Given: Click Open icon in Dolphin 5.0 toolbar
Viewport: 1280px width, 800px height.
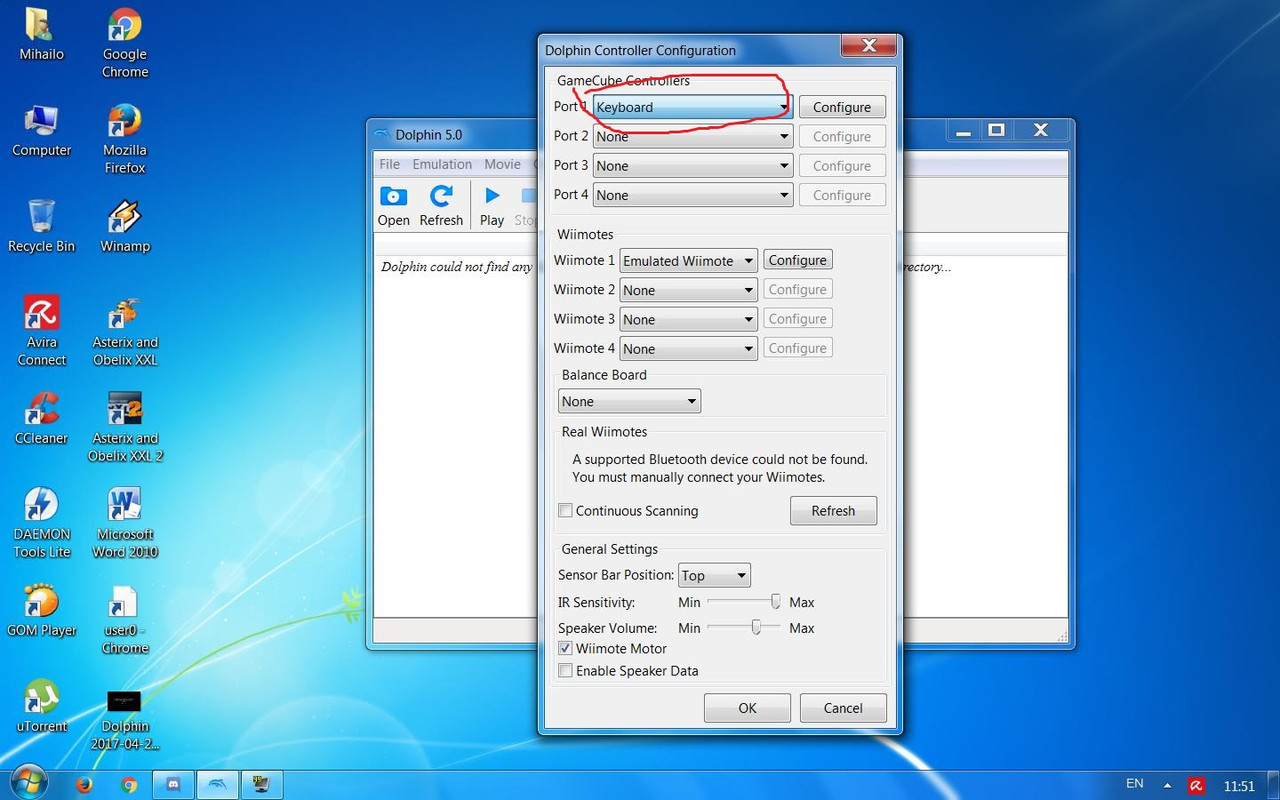Looking at the screenshot, I should click(393, 207).
